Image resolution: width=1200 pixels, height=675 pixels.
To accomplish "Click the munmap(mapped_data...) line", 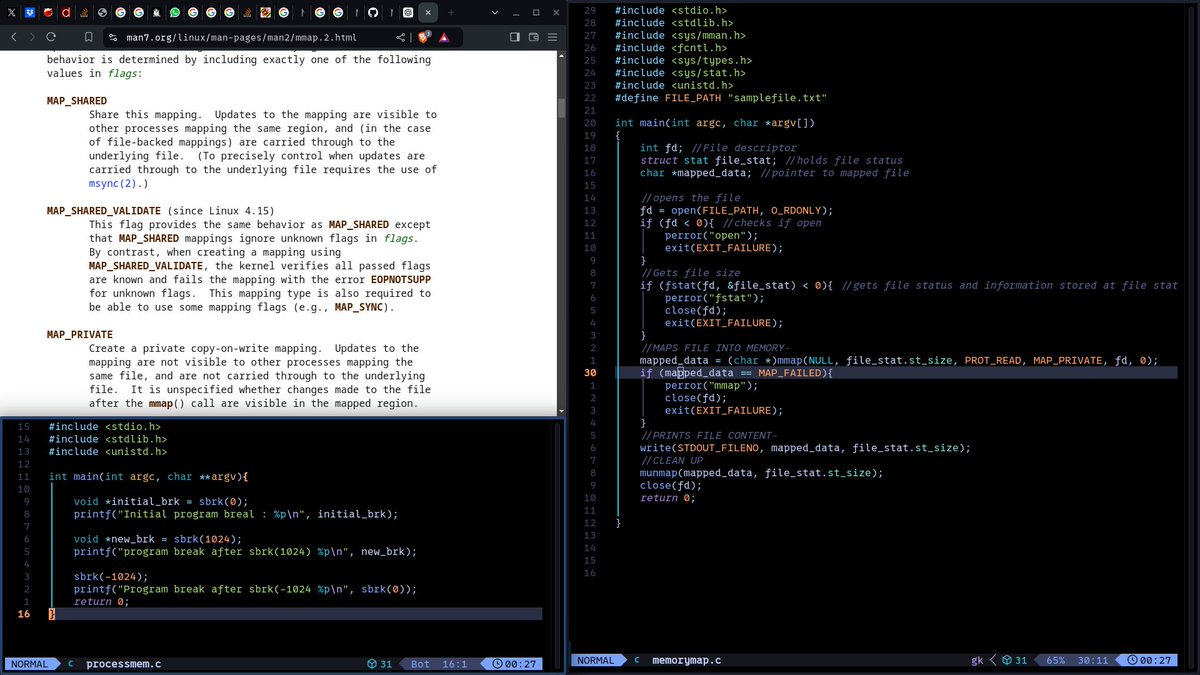I will [x=761, y=472].
